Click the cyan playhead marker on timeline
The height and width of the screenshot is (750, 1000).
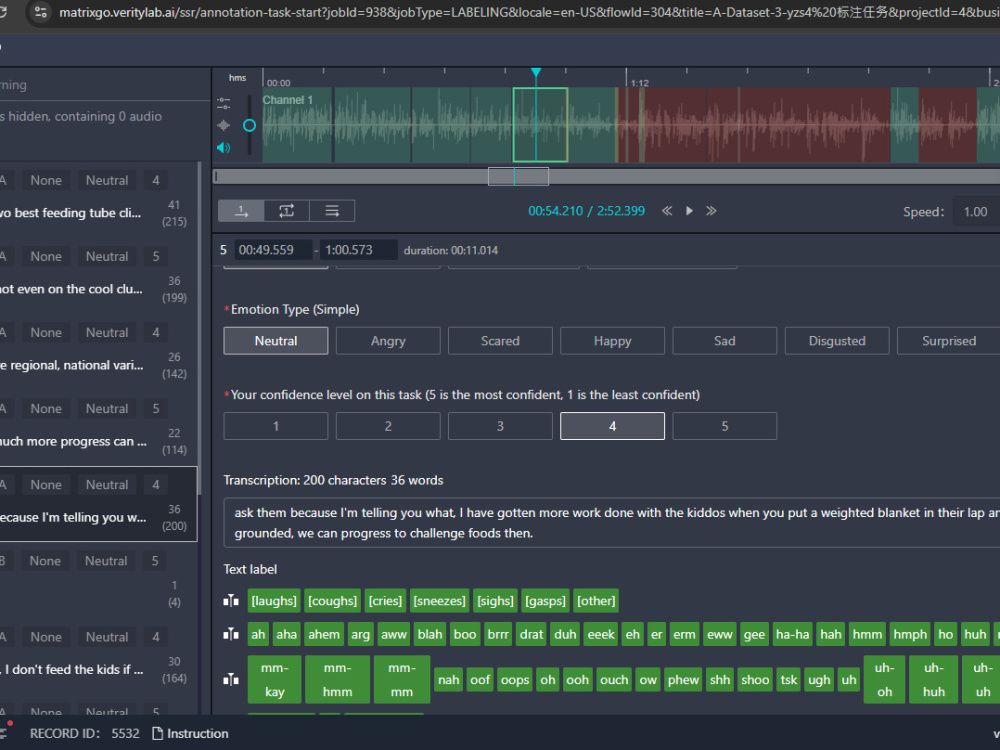(536, 73)
